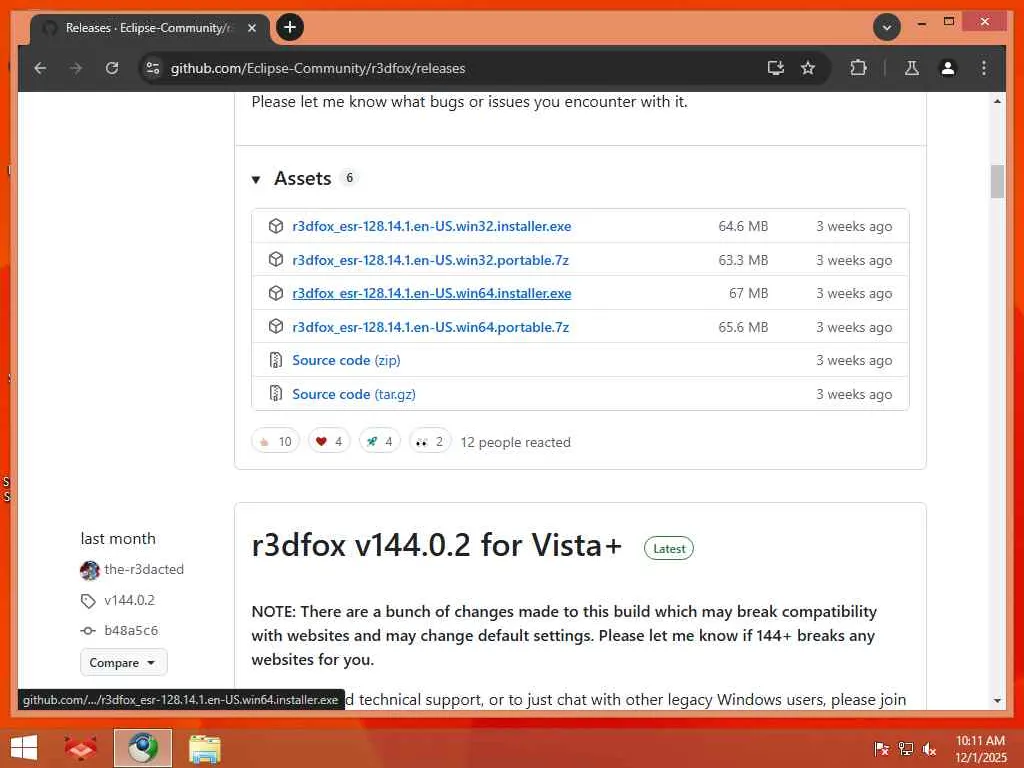Screen dimensions: 1024x768
Task: Open the Extensions puzzle icon
Action: [858, 68]
